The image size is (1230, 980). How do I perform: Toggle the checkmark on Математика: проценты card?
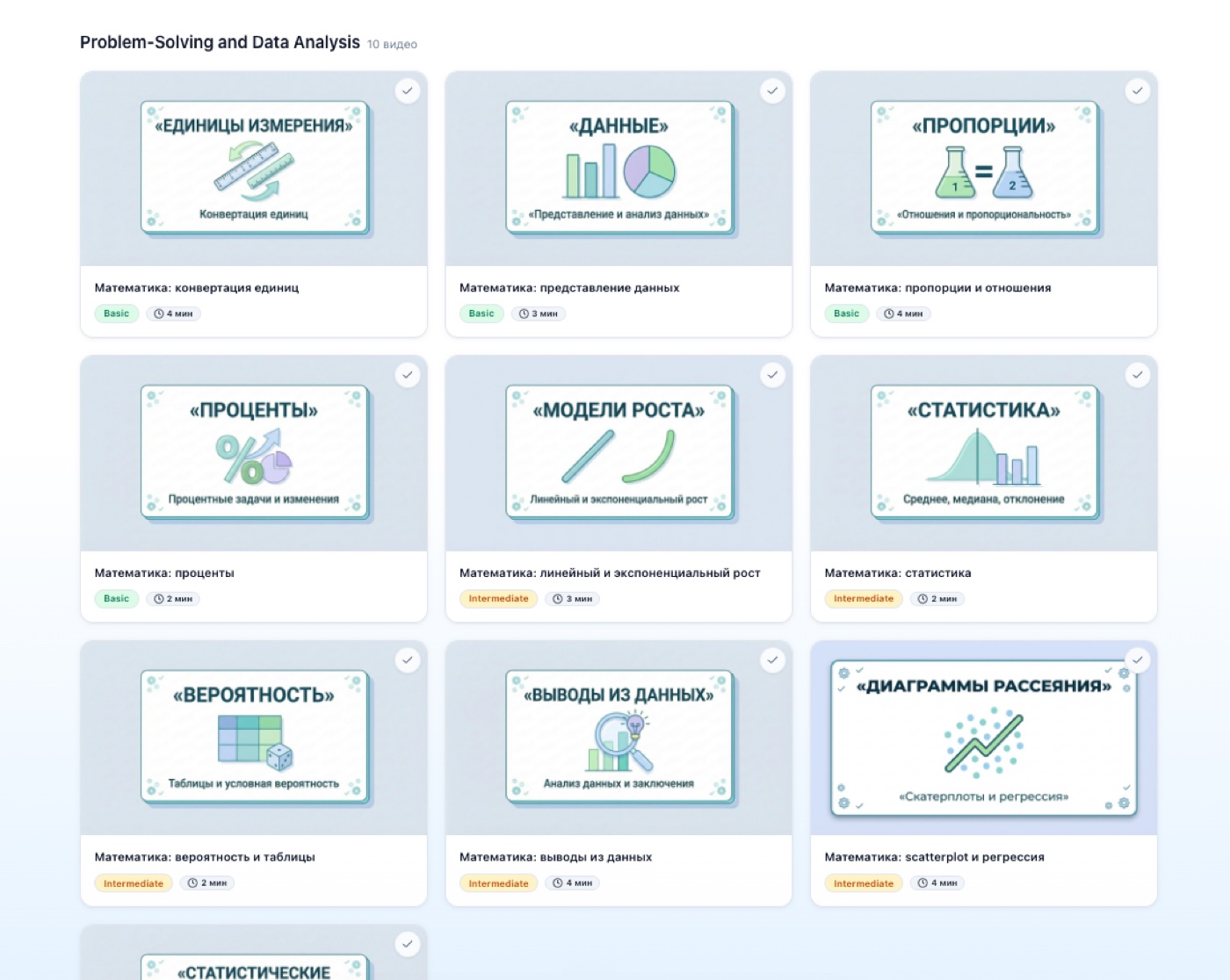[408, 375]
